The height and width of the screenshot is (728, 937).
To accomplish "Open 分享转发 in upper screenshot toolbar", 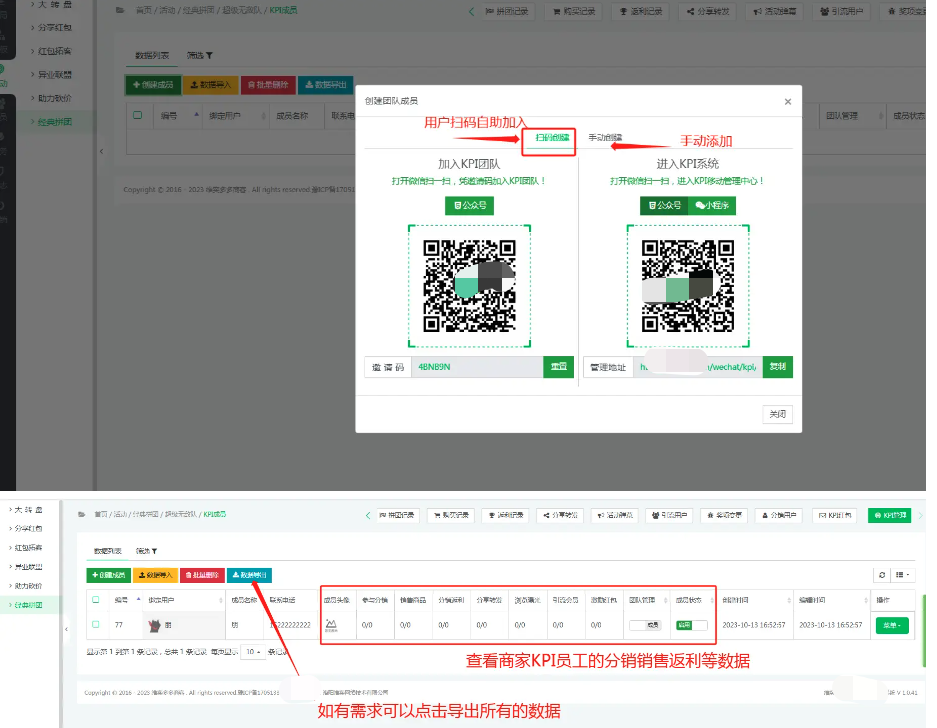I will point(708,11).
